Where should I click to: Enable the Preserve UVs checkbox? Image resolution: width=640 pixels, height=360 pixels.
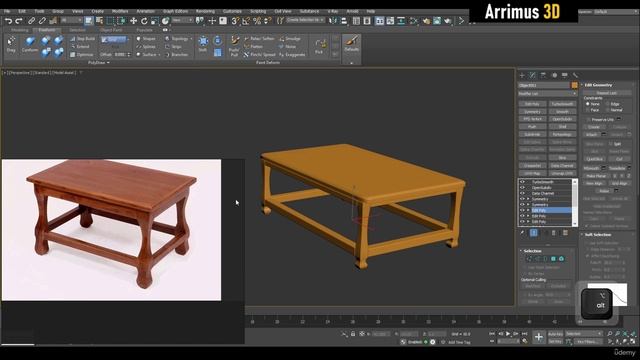pos(589,120)
